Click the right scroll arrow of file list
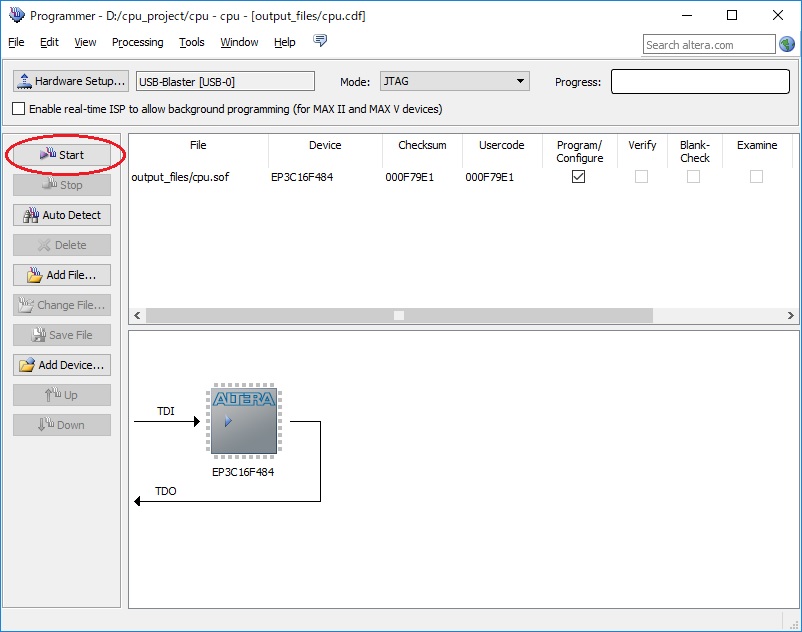Viewport: 802px width, 632px height. coord(791,315)
